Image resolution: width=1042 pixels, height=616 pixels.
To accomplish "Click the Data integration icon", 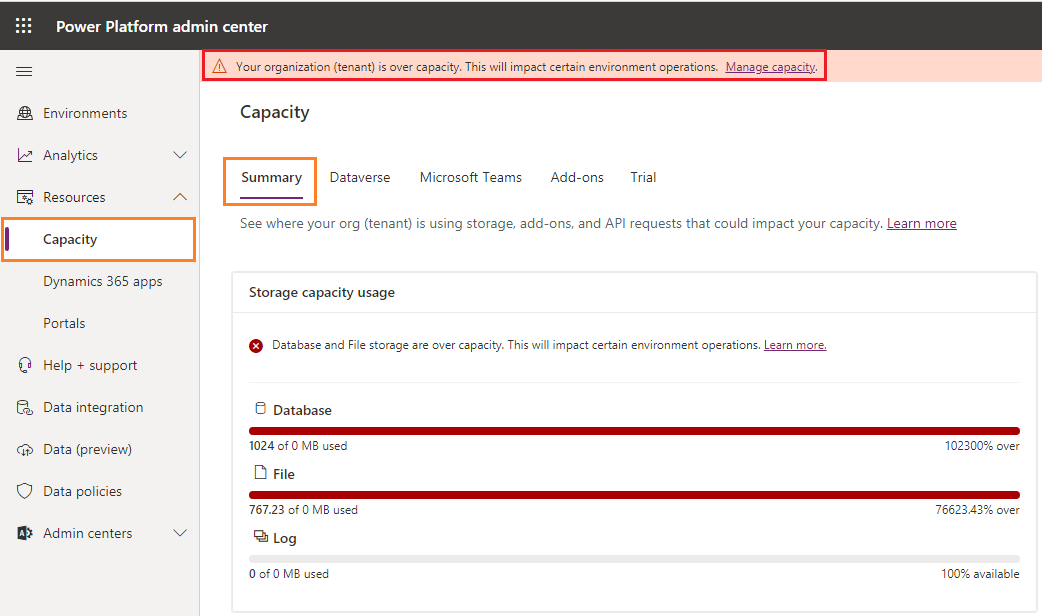I will click(x=25, y=407).
